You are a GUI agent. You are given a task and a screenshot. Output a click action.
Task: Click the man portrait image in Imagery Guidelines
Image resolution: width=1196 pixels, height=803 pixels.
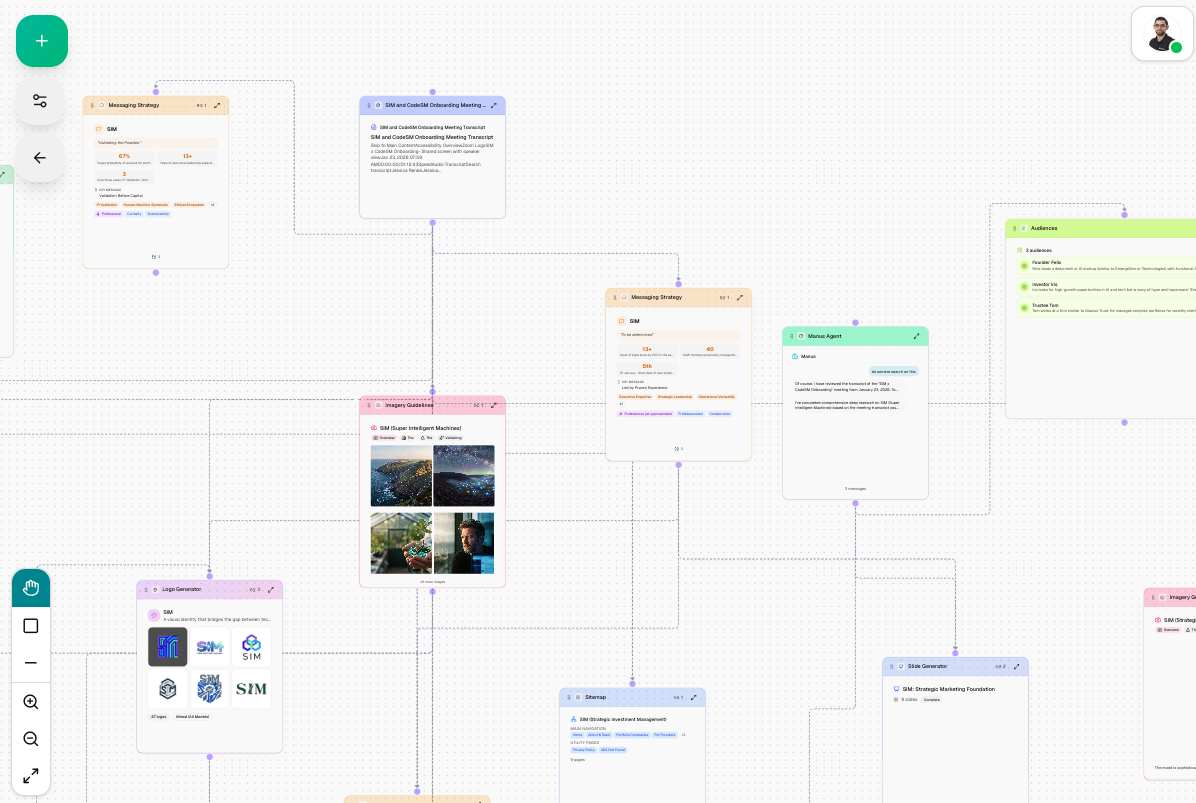click(x=464, y=543)
